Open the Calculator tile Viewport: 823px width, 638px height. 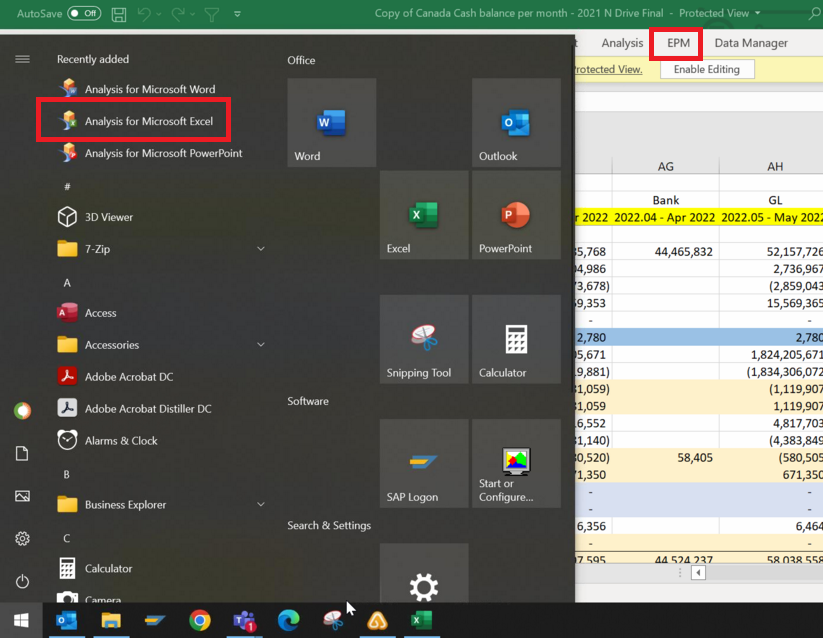click(516, 339)
